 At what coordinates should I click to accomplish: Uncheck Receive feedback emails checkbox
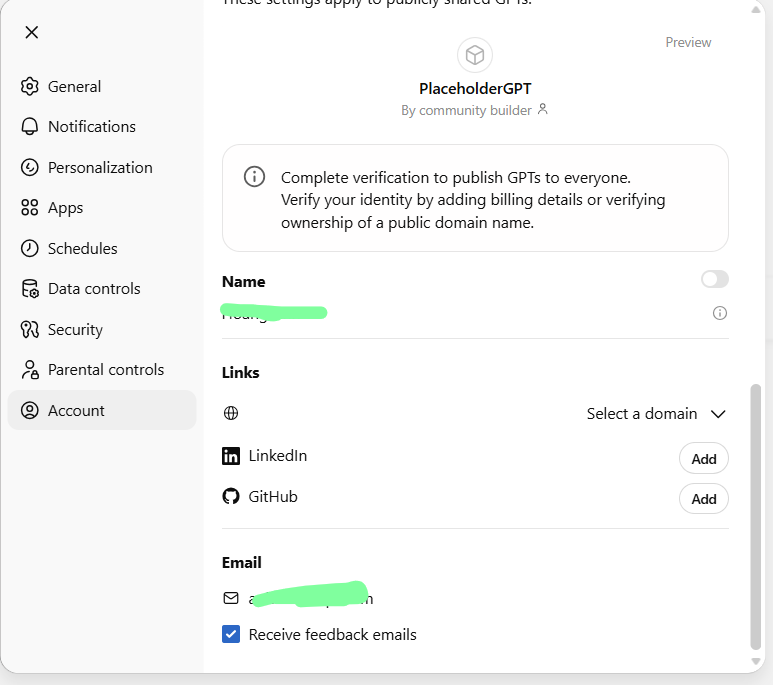(231, 634)
